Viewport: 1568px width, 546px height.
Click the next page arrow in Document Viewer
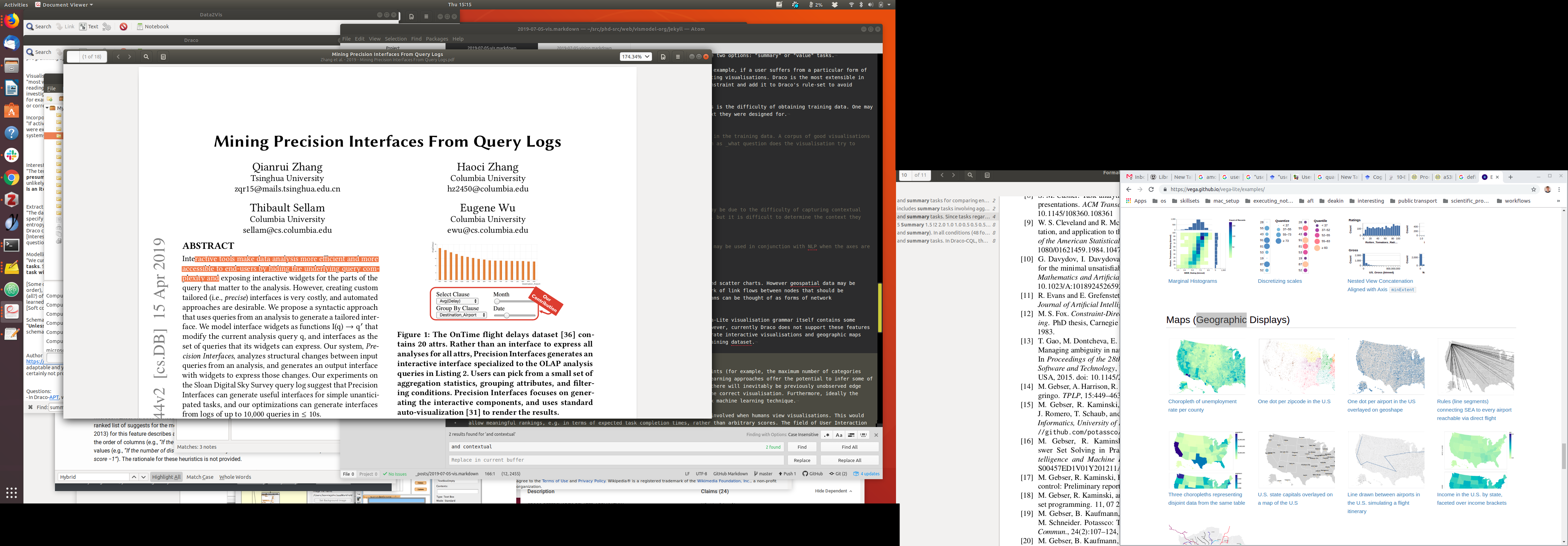click(x=129, y=57)
